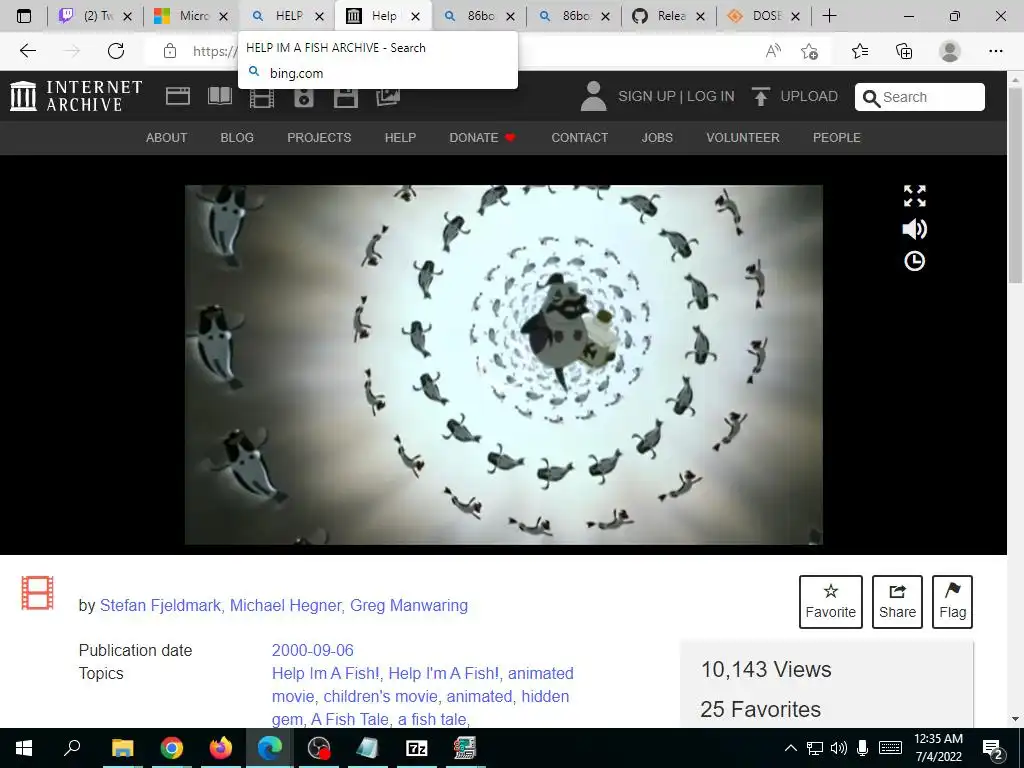
Task: Open the DONATE menu item
Action: pyautogui.click(x=482, y=138)
